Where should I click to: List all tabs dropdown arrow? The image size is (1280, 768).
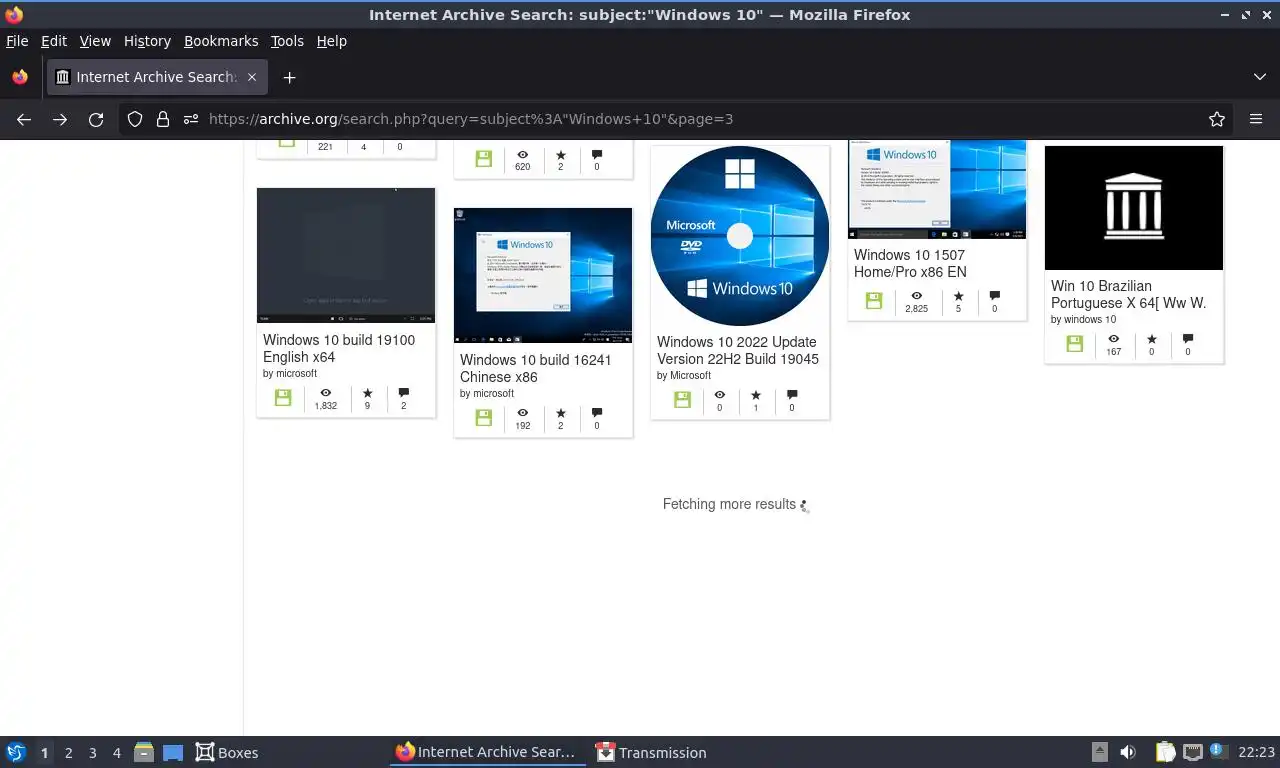[x=1260, y=77]
